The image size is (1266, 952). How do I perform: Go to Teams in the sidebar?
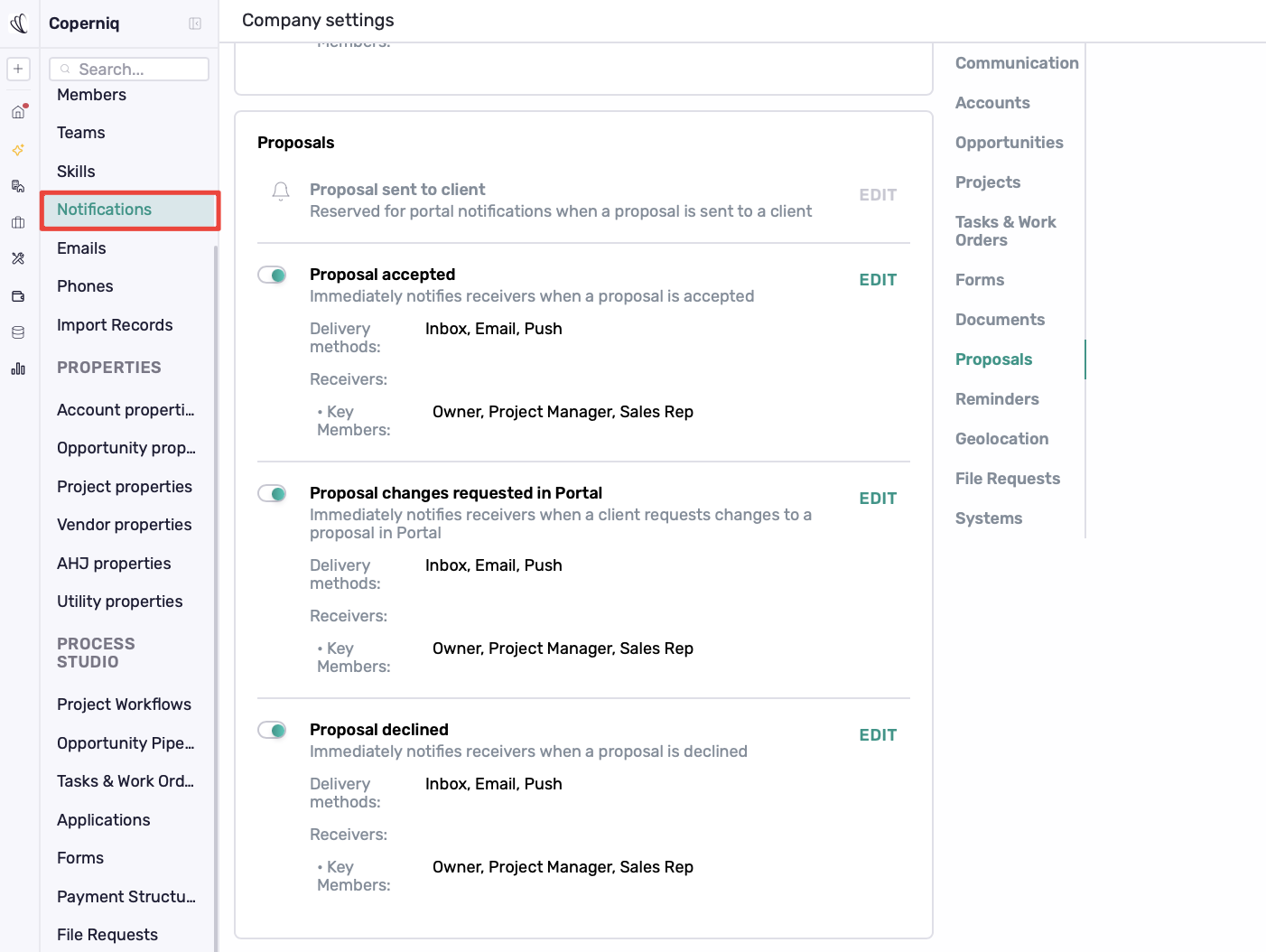[x=81, y=133]
